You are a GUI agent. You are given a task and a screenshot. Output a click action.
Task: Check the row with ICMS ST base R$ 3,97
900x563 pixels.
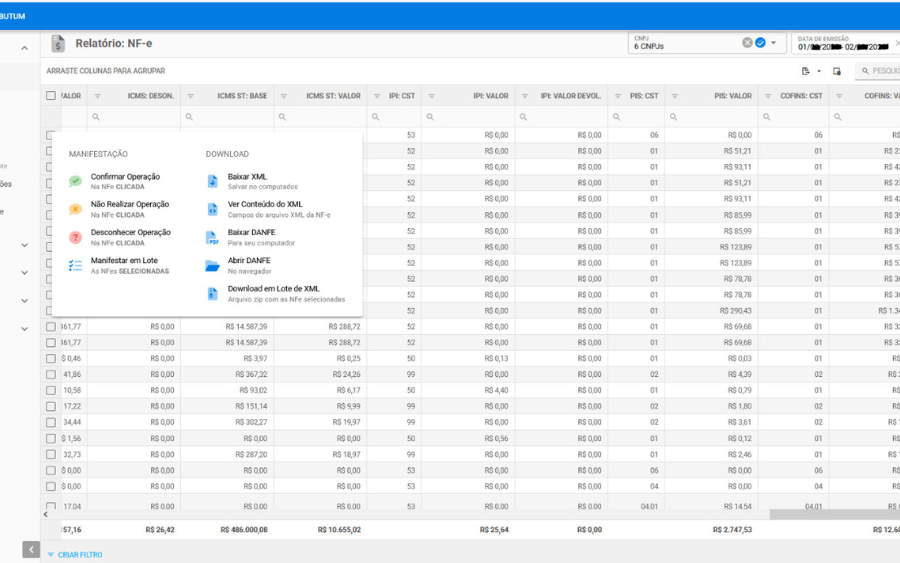(x=51, y=359)
